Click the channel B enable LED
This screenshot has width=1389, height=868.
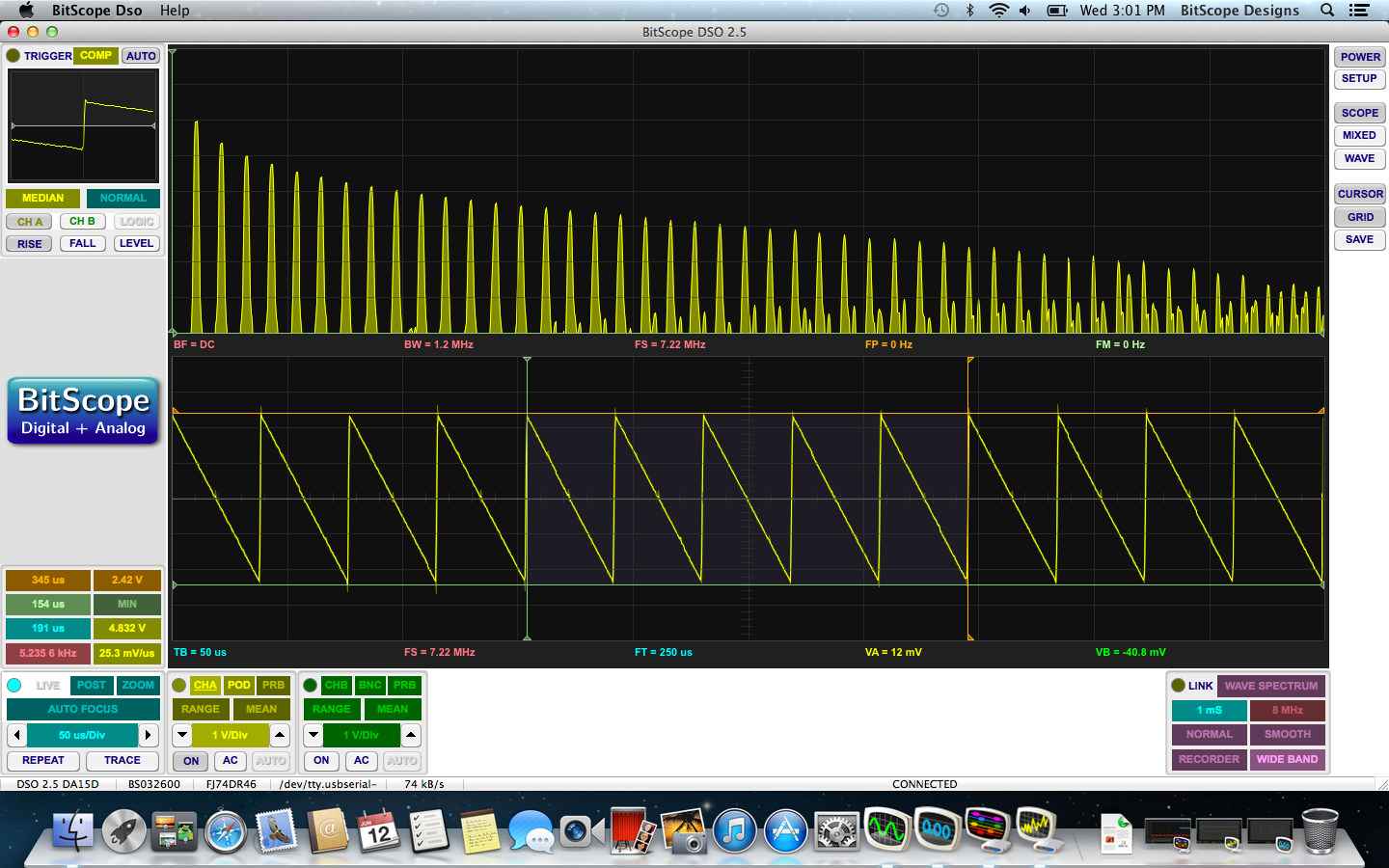[x=311, y=685]
